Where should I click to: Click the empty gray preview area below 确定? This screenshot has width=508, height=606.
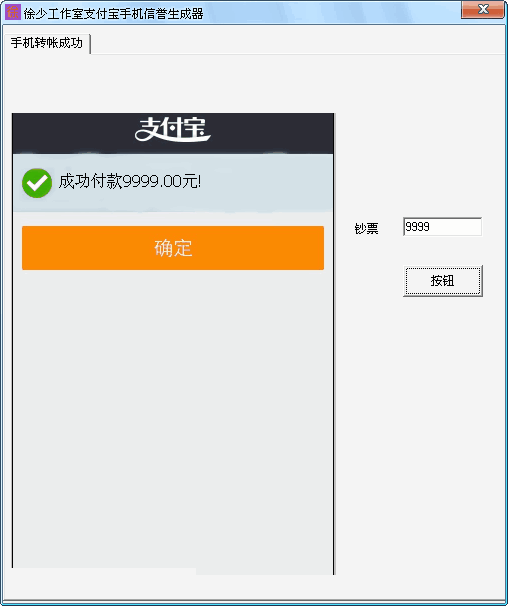173,417
